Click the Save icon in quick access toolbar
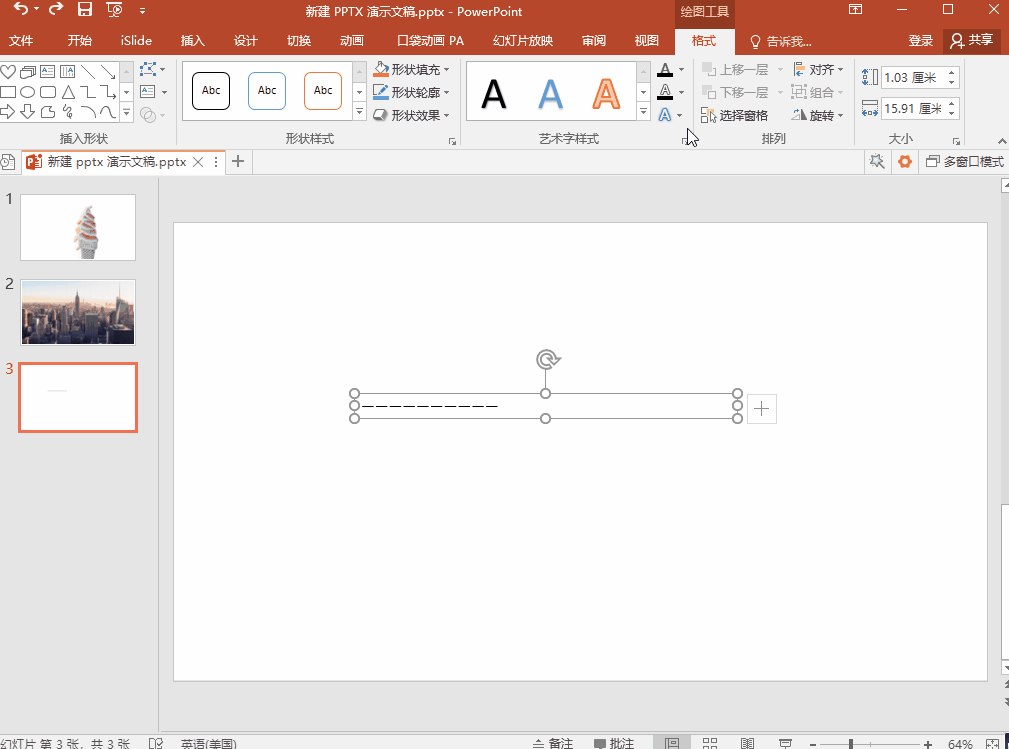The image size is (1009, 749). 85,10
